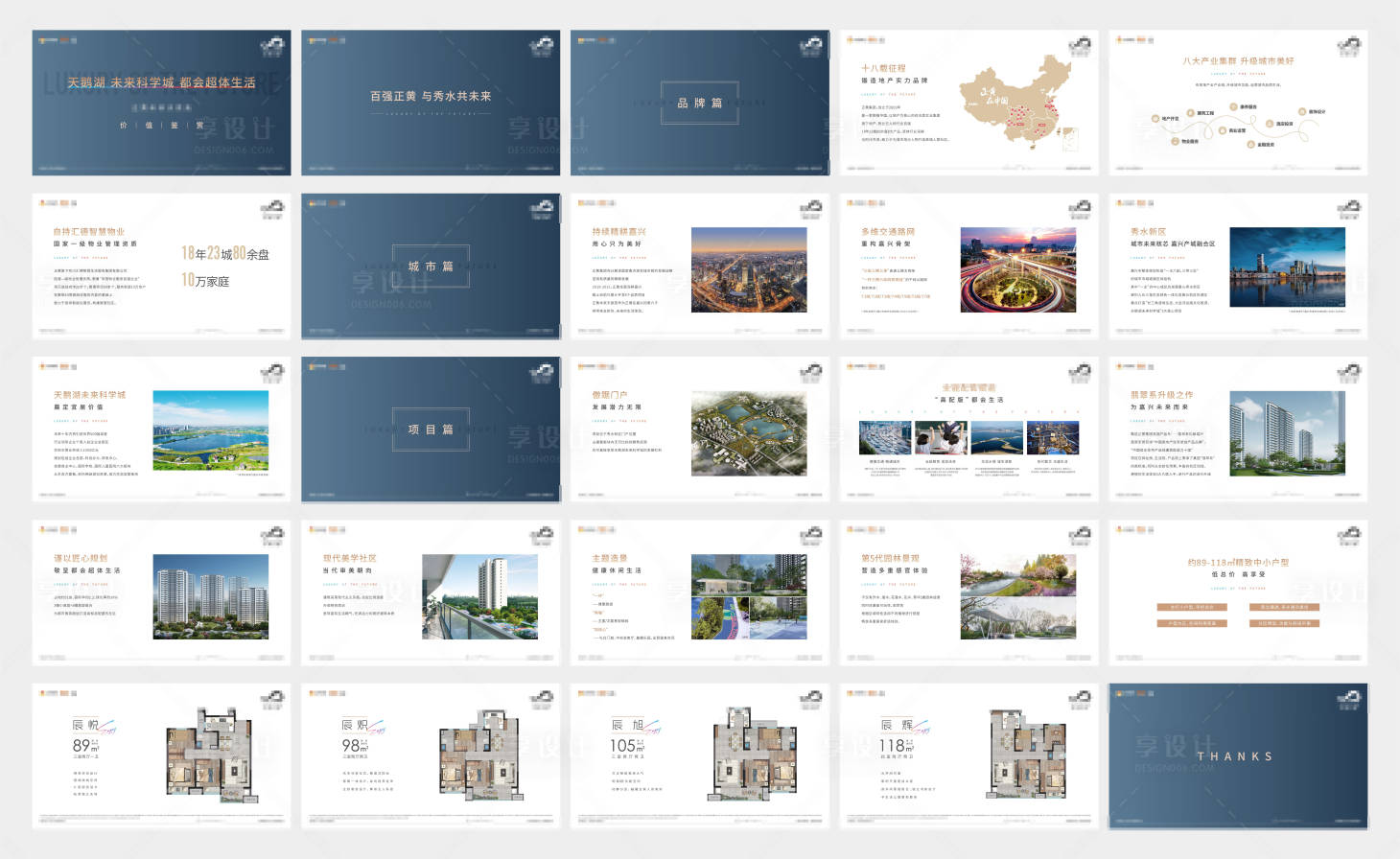Click the 现代美学社区 heading

tap(349, 558)
